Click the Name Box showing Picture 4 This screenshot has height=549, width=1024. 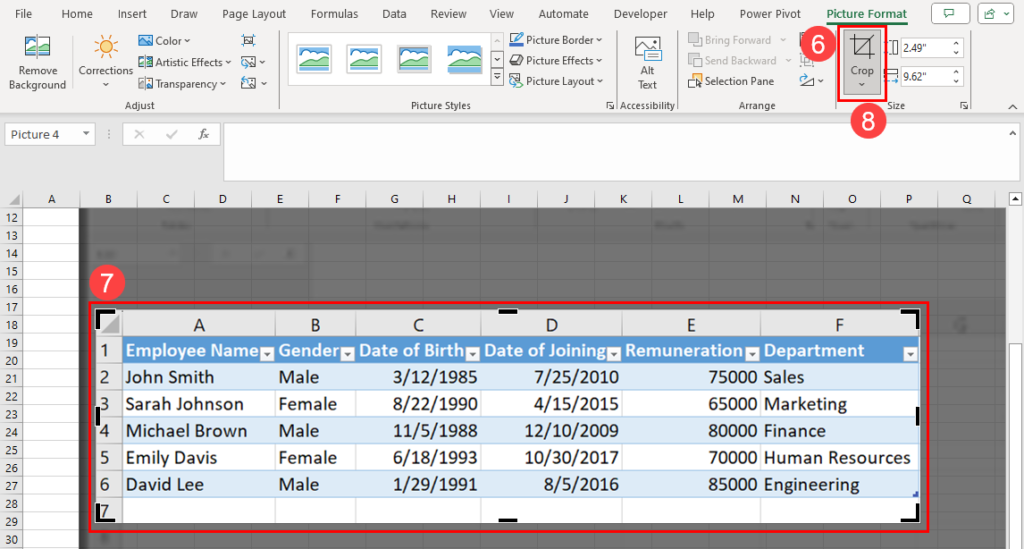point(42,134)
